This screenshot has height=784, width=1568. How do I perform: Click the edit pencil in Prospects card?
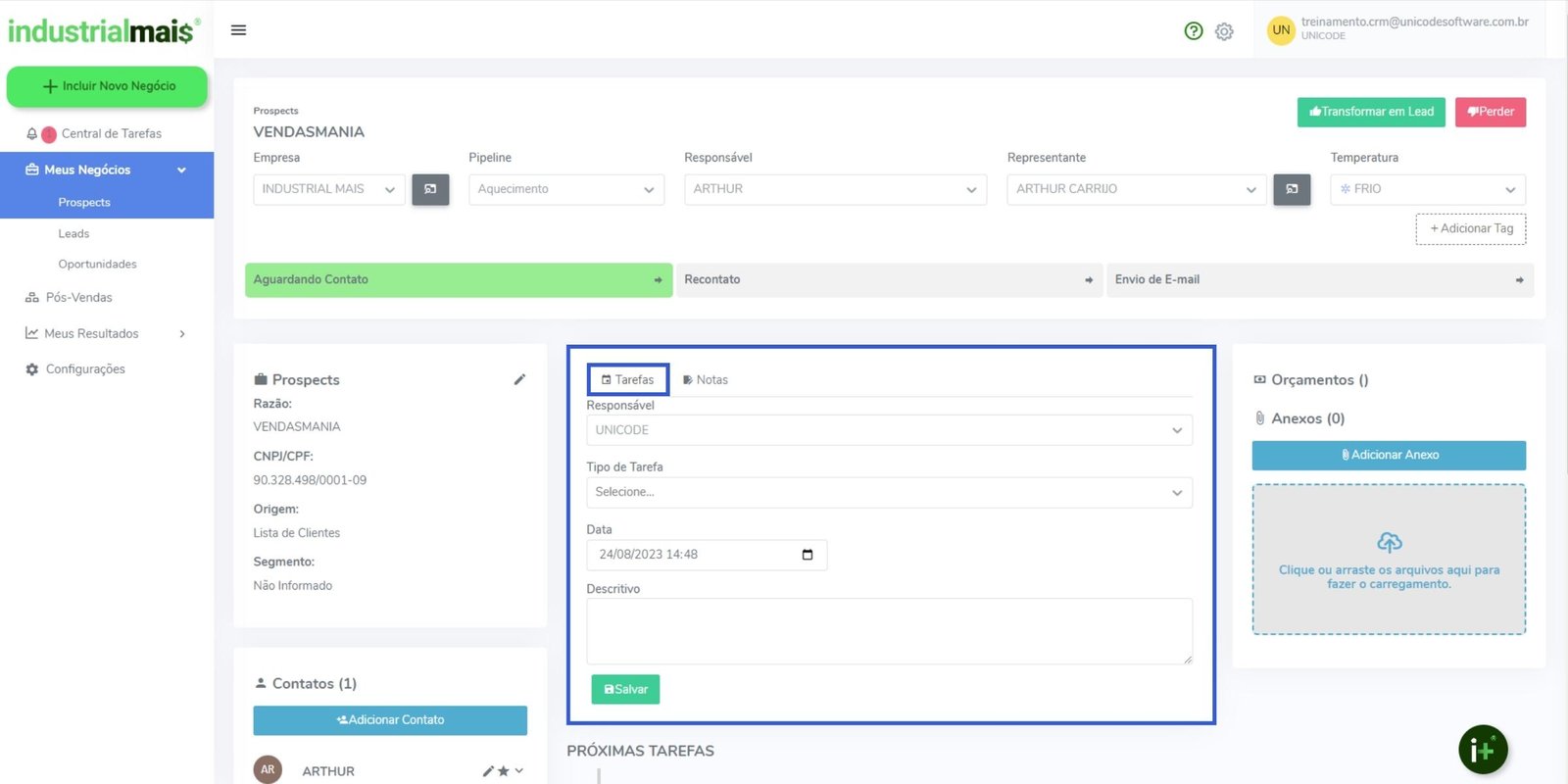[x=519, y=379]
